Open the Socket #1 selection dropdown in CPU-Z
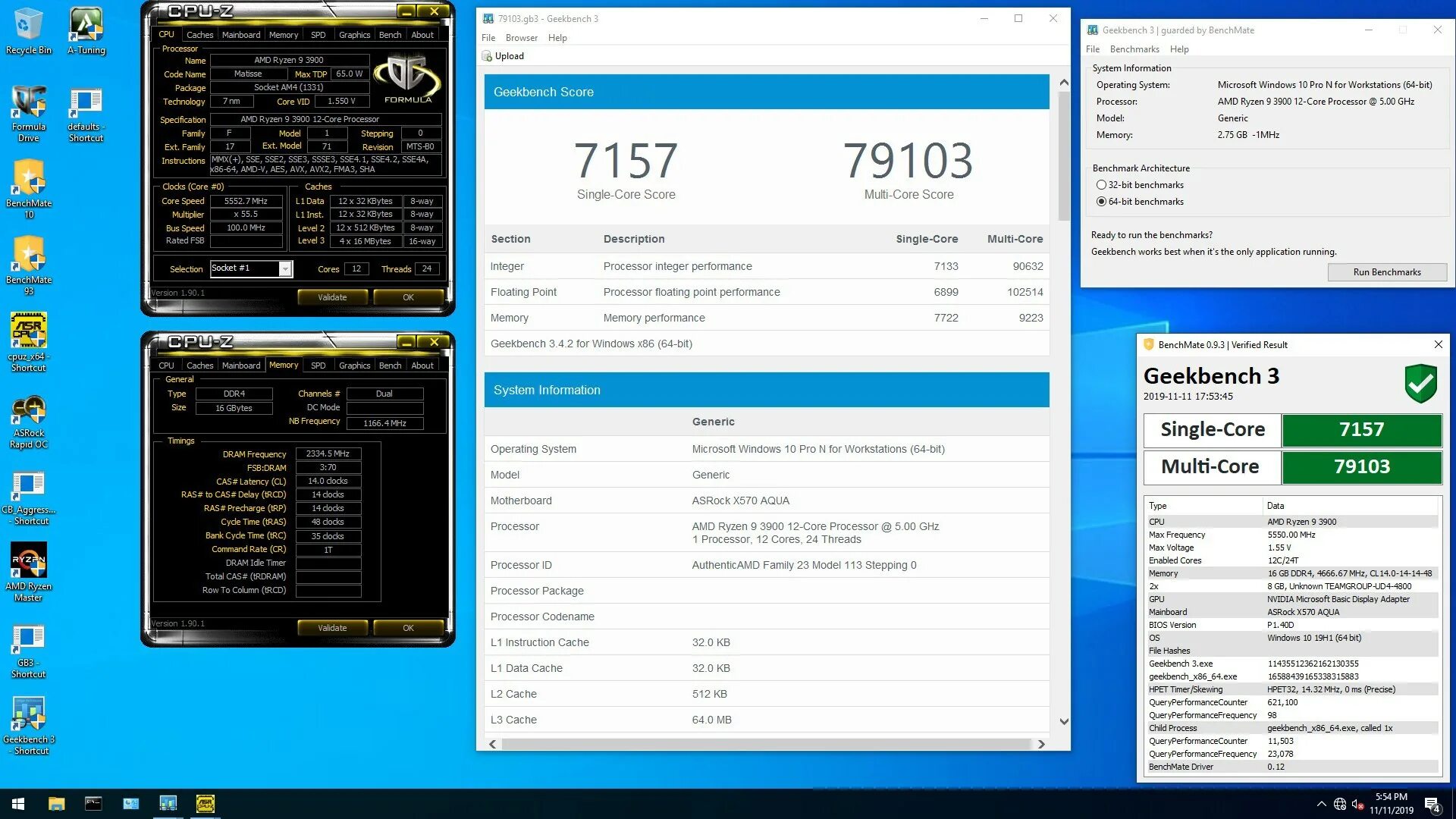 (x=286, y=268)
